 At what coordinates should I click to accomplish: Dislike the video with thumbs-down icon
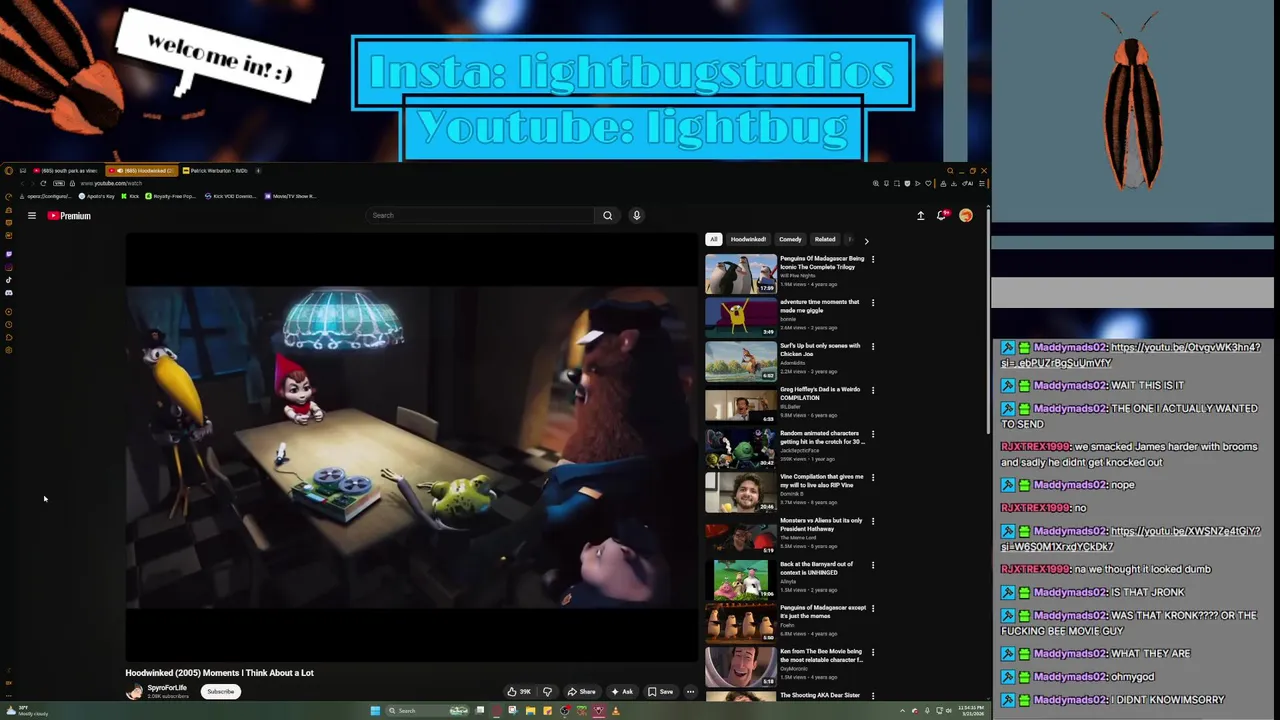click(x=547, y=691)
